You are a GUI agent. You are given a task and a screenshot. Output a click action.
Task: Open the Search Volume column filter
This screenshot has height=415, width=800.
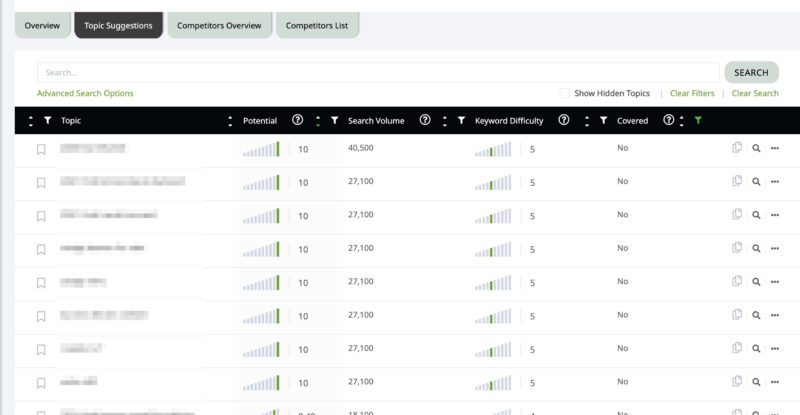tap(334, 120)
